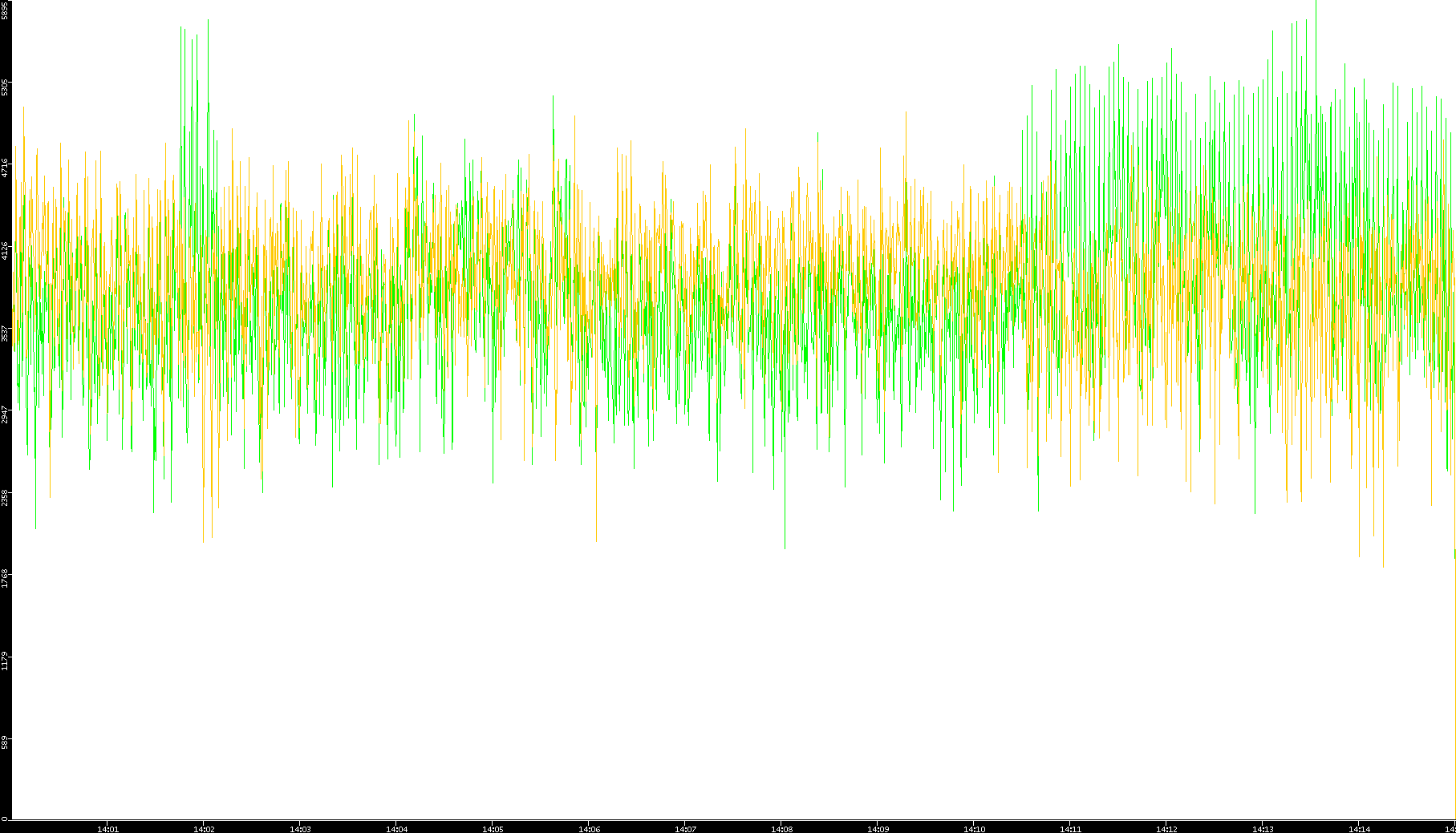1456x833 pixels.
Task: Click the 589 vertical axis label
Action: pos(5,742)
